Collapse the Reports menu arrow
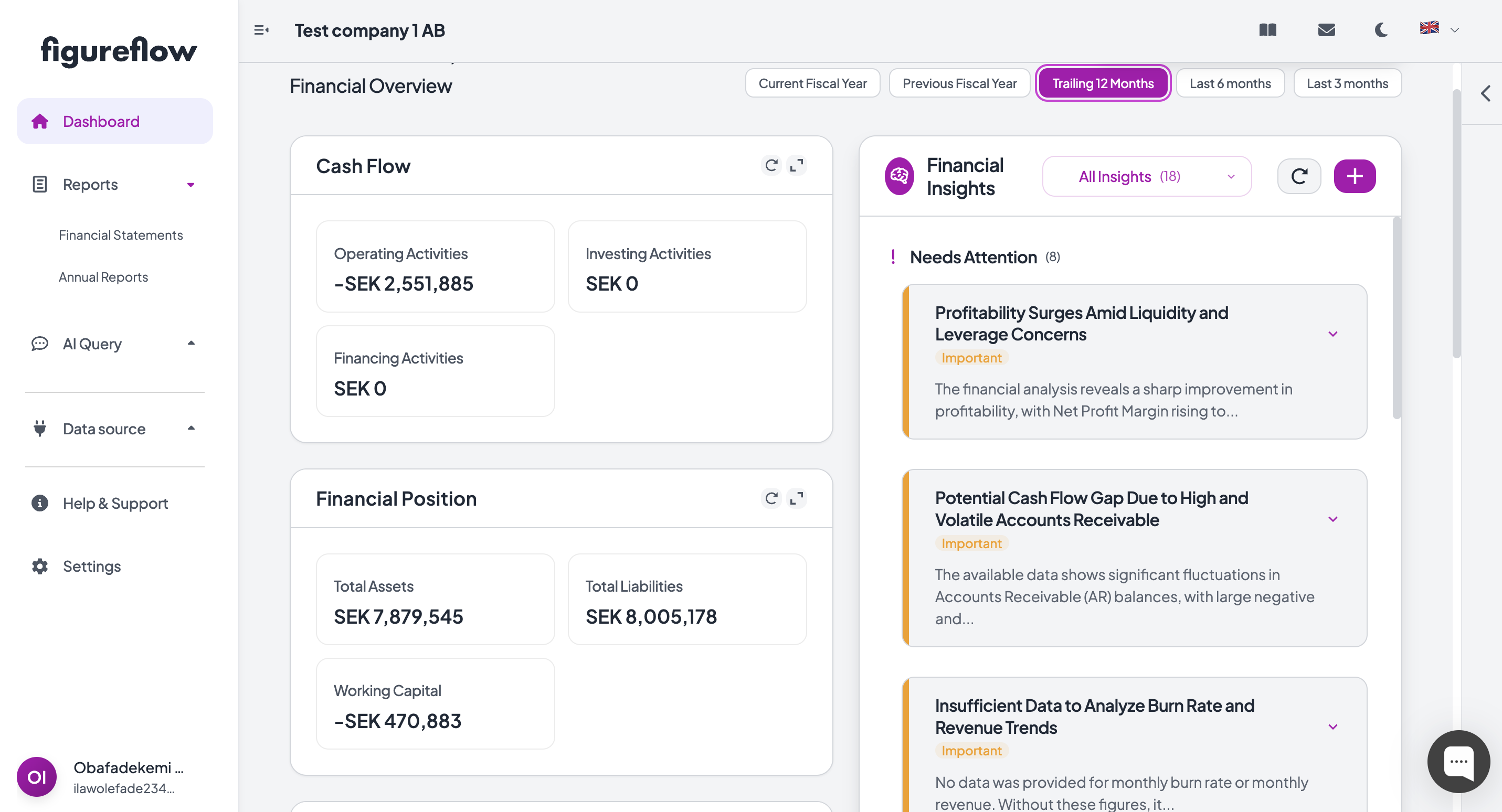The image size is (1502, 812). [191, 185]
